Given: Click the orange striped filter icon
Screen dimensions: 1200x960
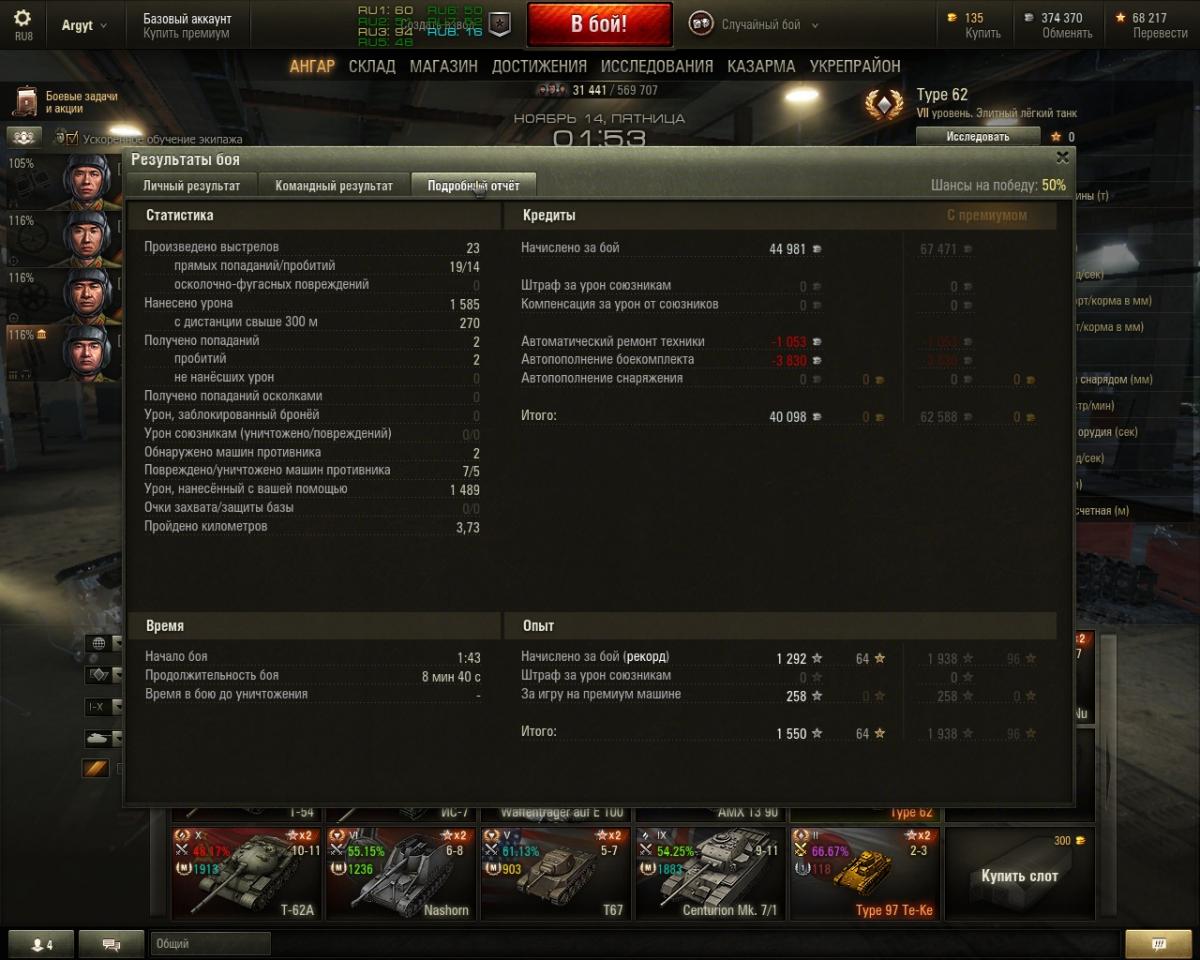Looking at the screenshot, I should (96, 768).
